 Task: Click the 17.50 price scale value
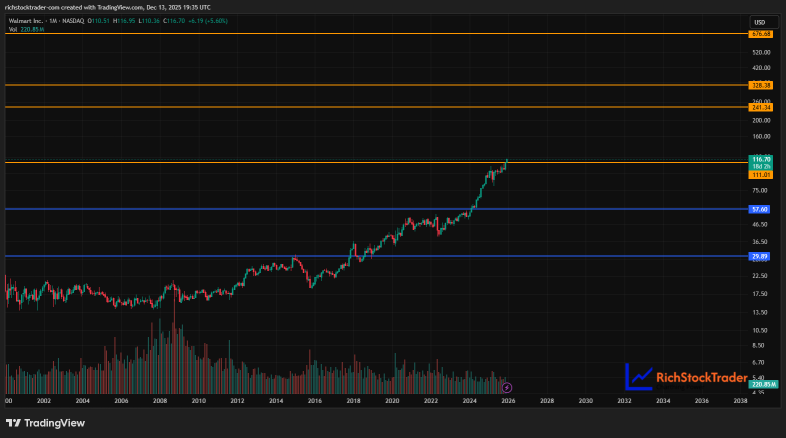click(759, 294)
